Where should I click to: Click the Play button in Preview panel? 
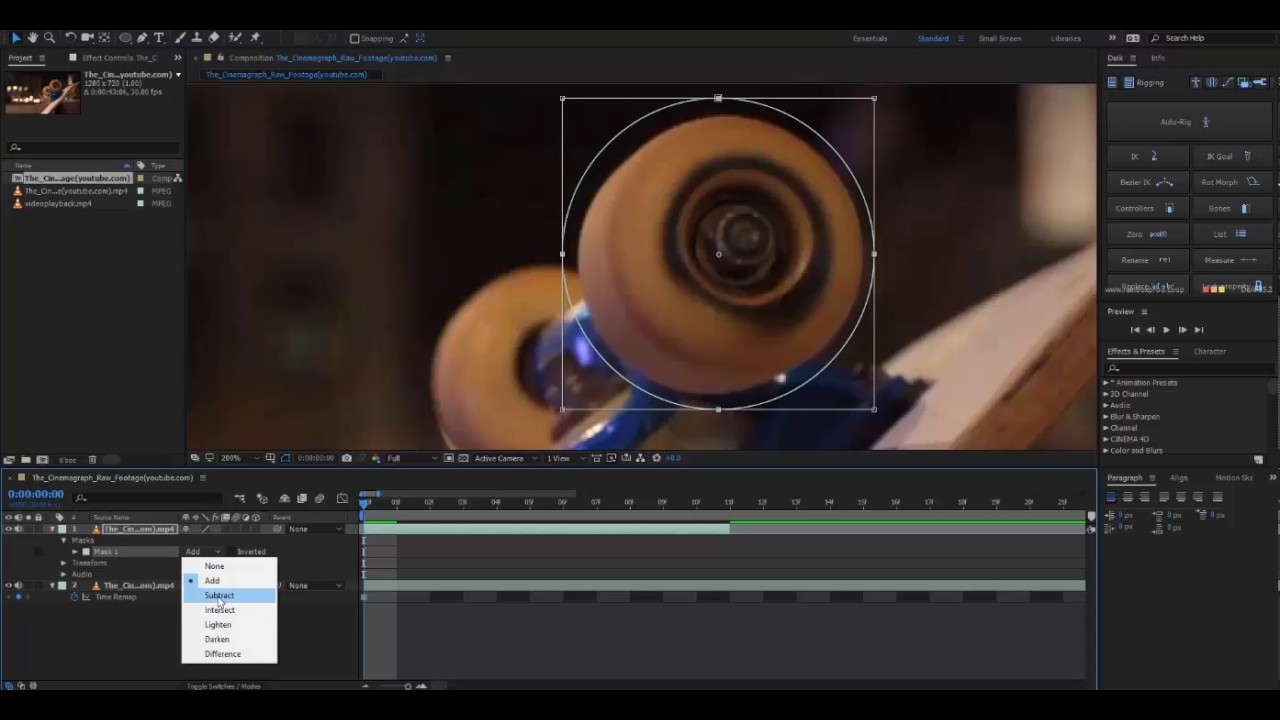pos(1166,330)
